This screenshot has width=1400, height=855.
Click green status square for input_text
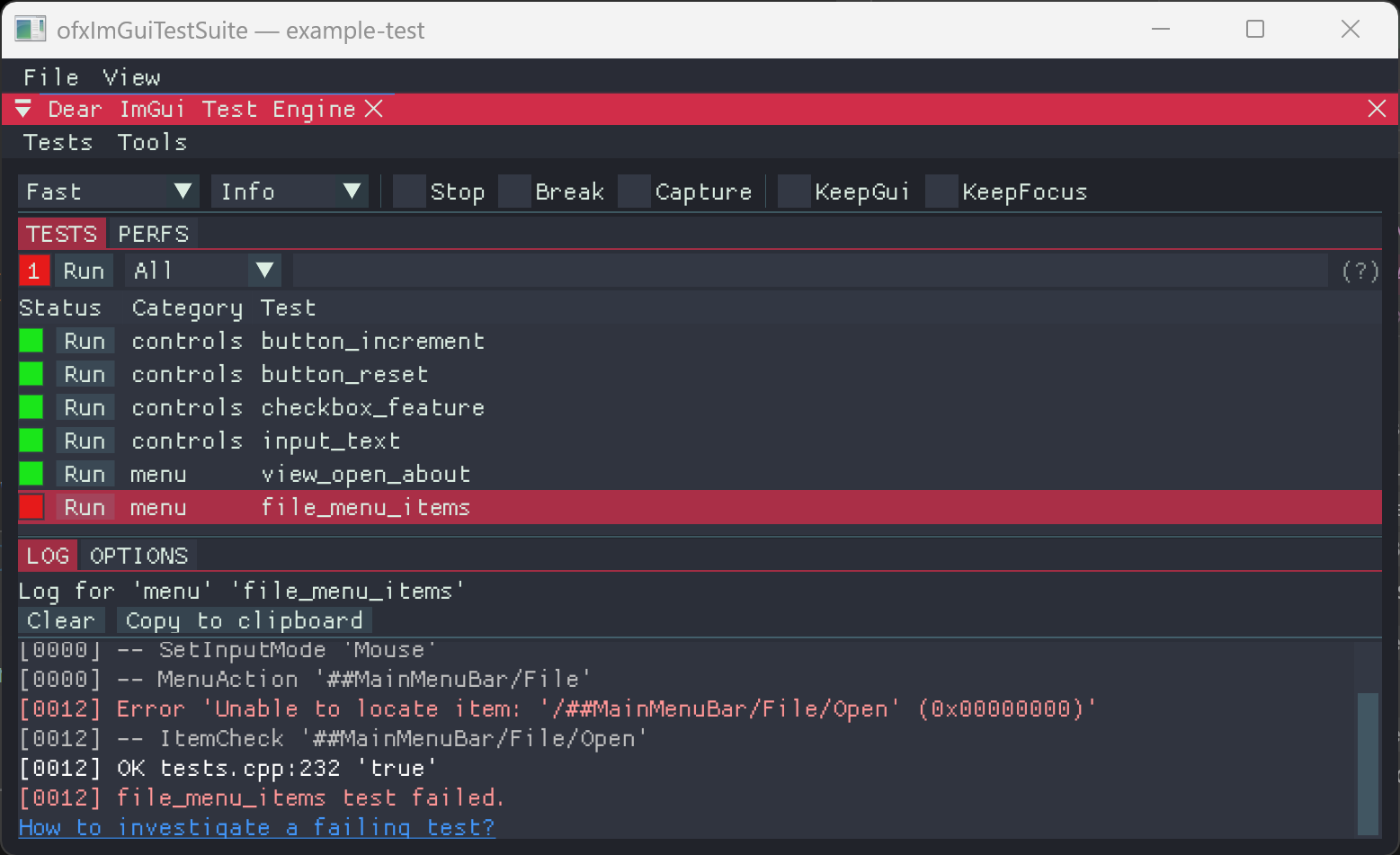click(x=31, y=441)
